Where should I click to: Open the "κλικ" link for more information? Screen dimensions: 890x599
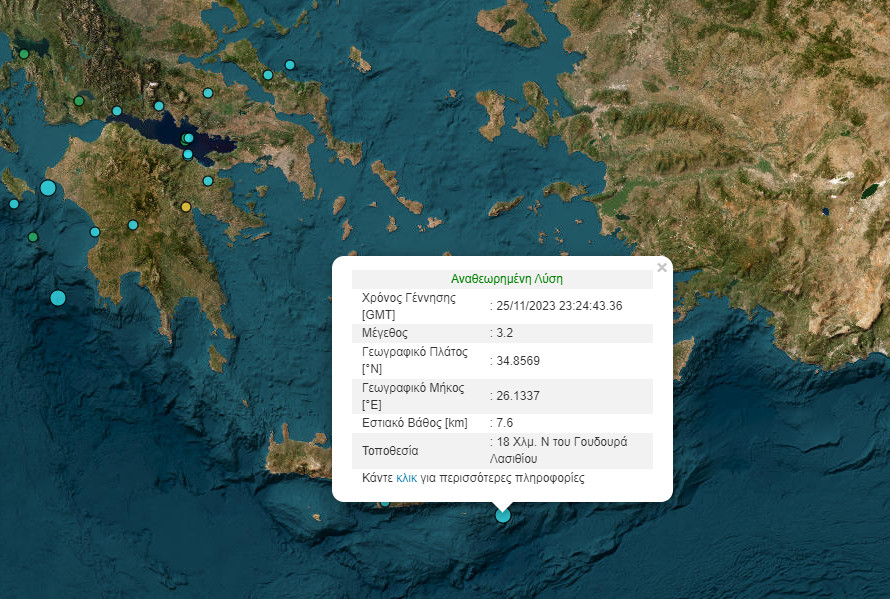(407, 479)
